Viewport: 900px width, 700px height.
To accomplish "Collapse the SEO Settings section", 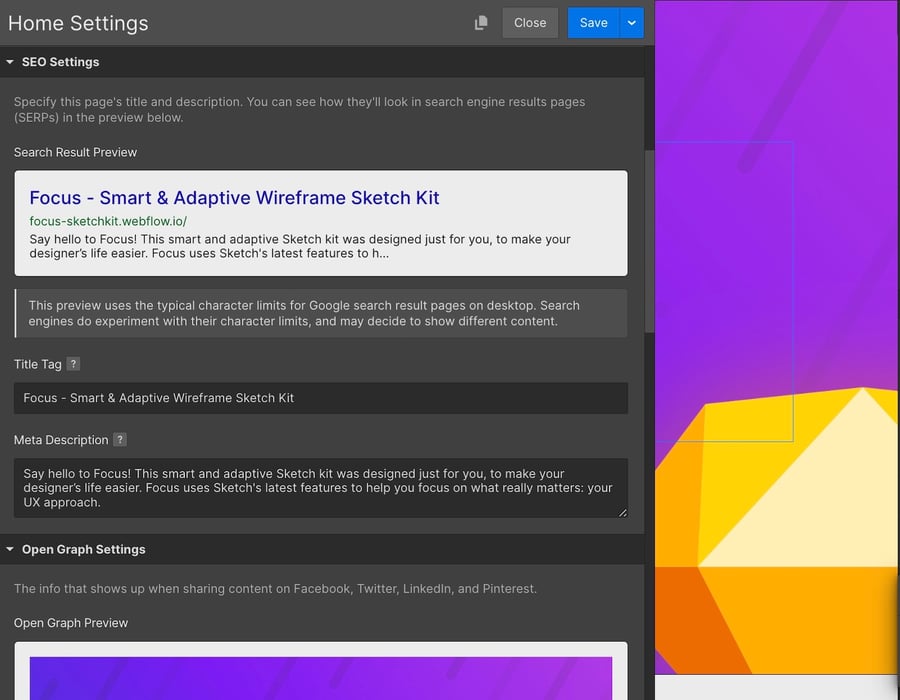I will pos(10,62).
